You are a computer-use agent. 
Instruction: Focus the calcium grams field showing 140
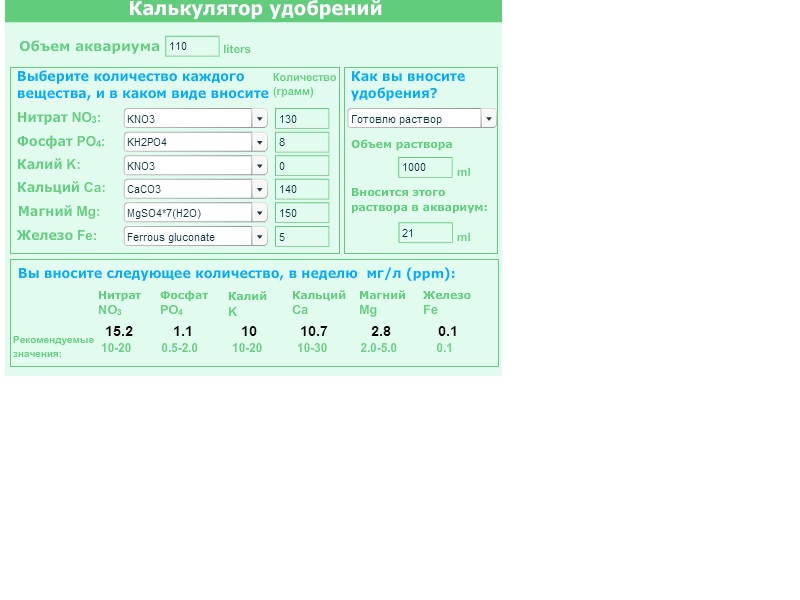click(x=301, y=189)
